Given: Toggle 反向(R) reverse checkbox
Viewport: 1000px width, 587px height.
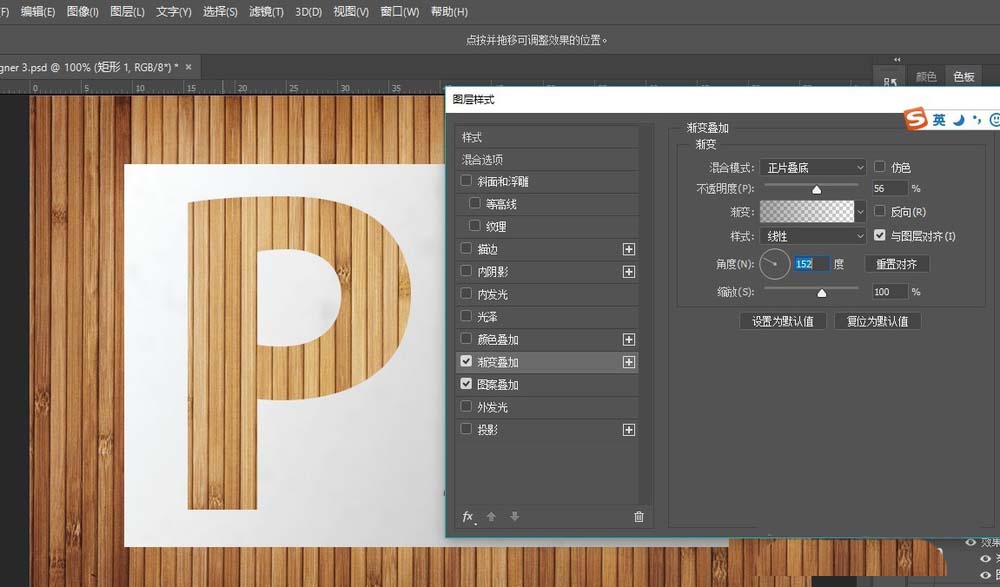Looking at the screenshot, I should (879, 211).
